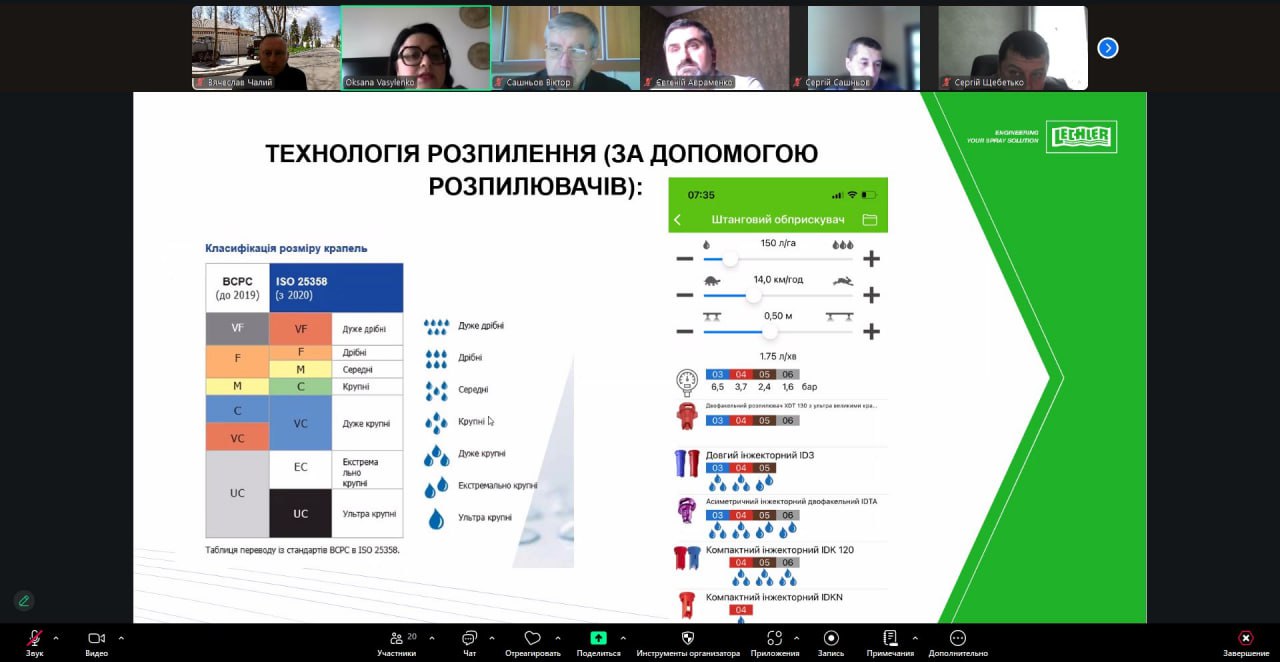Screen dimensions: 1280x662
Task: Open the Чат chat panel
Action: click(x=469, y=638)
